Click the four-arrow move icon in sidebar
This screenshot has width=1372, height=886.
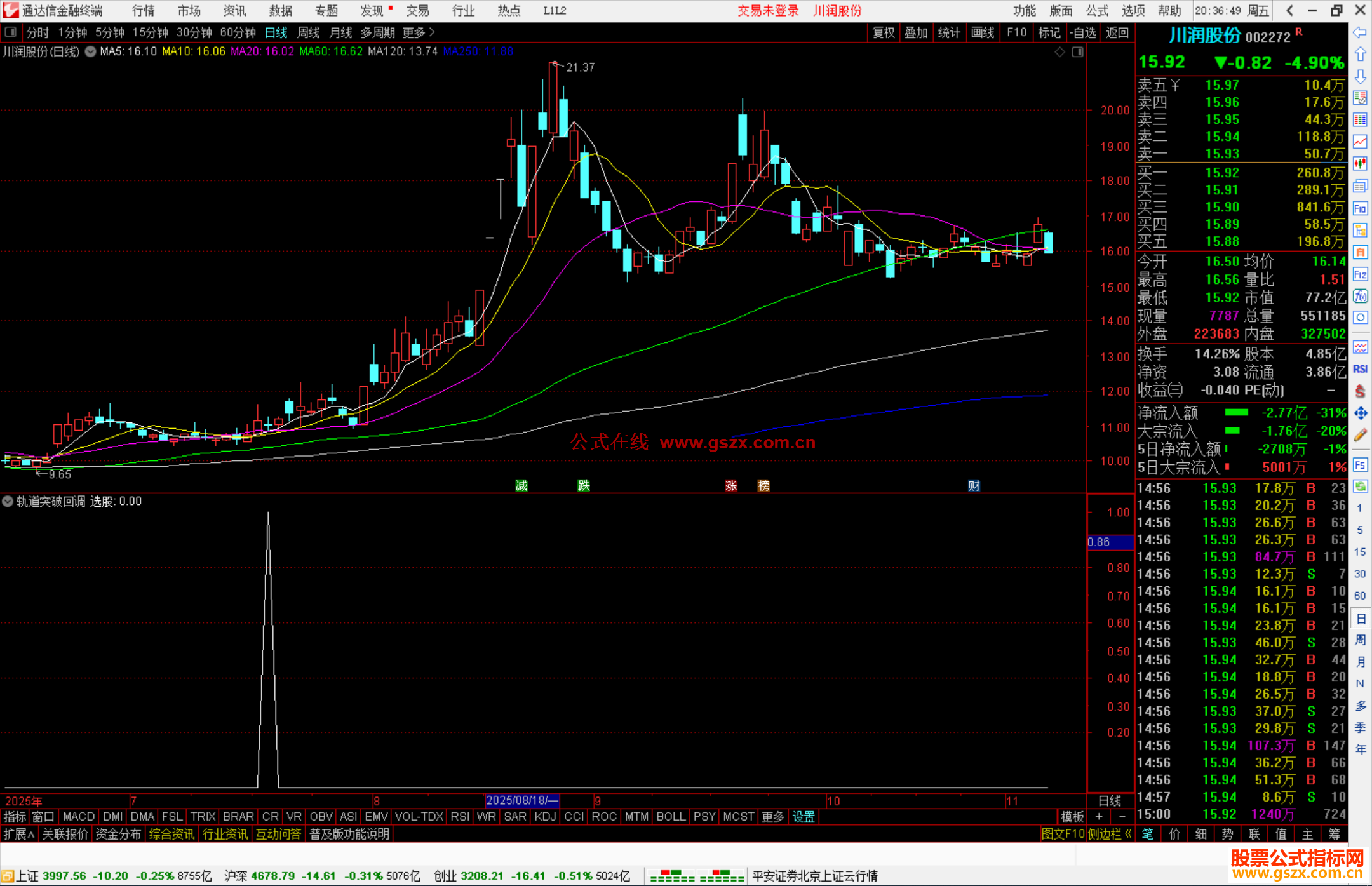(x=1360, y=413)
